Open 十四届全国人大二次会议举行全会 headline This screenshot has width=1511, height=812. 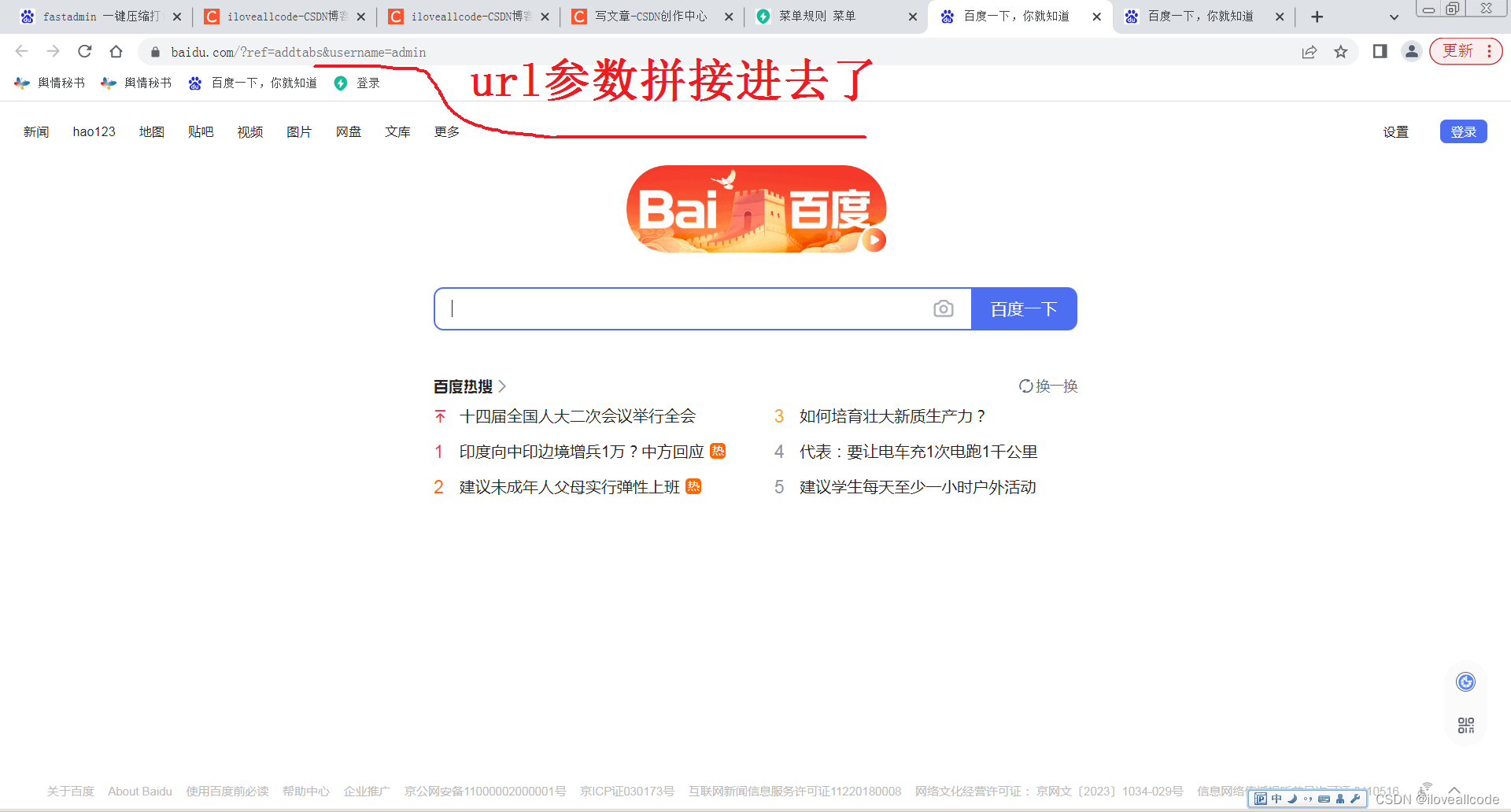[578, 416]
